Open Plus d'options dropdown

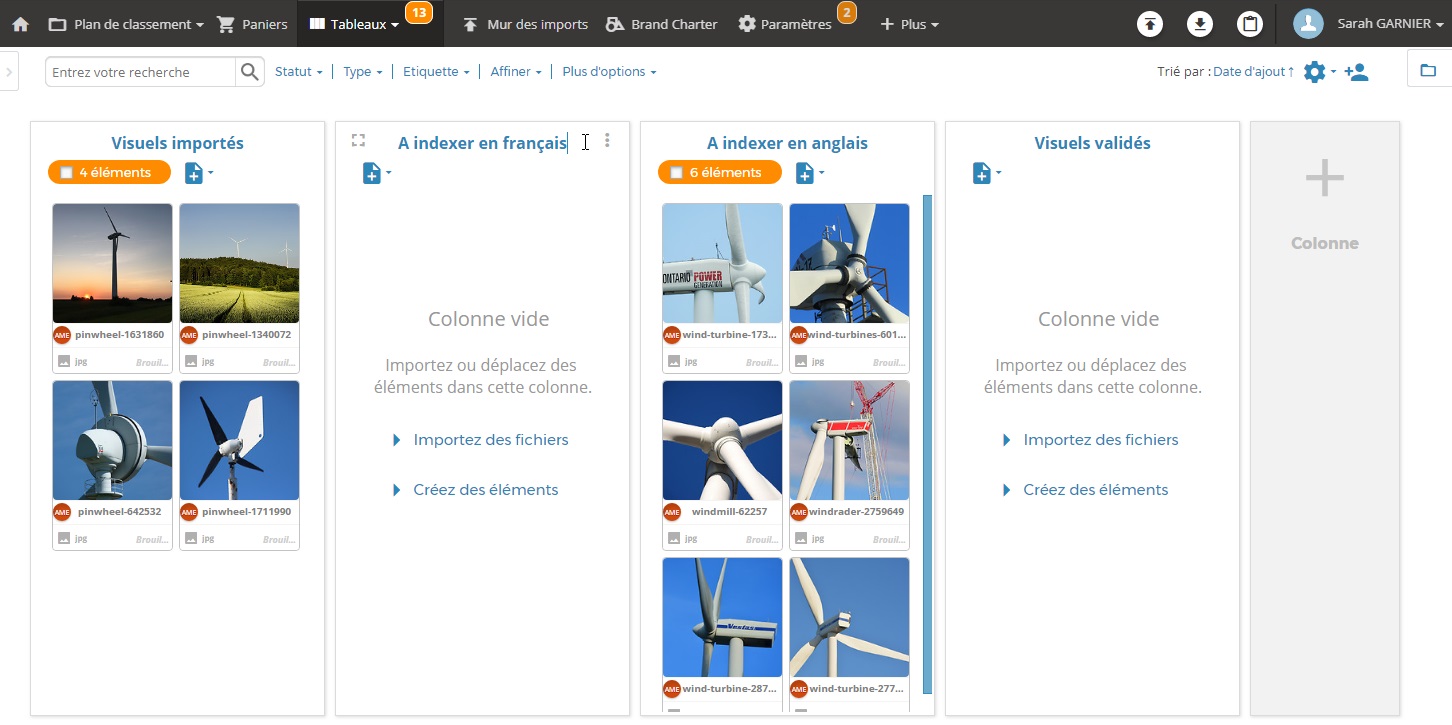click(609, 72)
